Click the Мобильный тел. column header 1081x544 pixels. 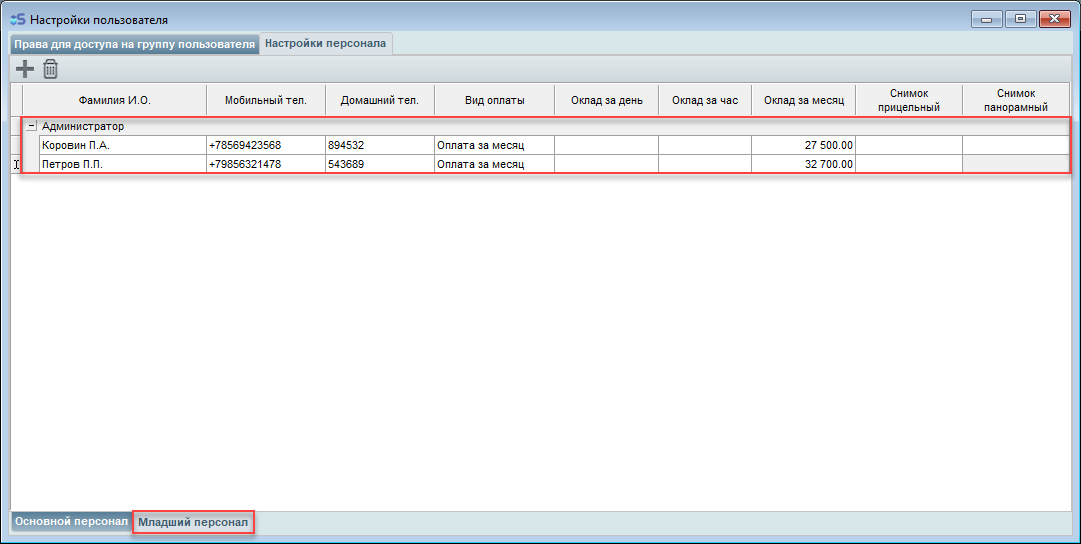tap(265, 100)
